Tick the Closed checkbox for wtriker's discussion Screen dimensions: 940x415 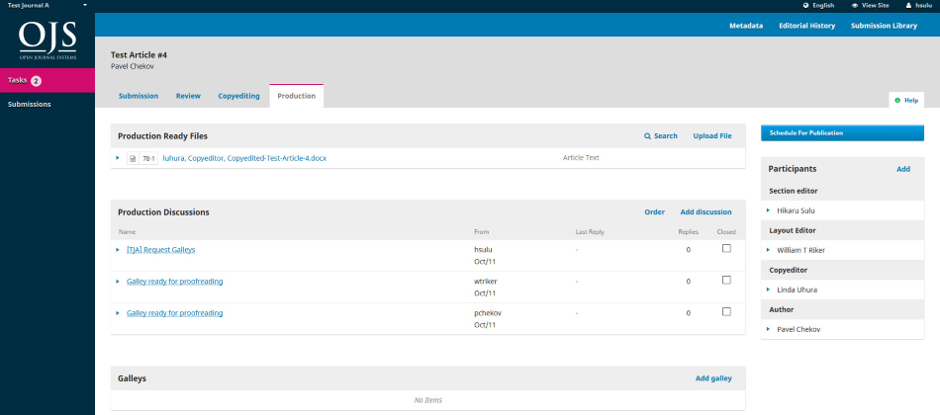click(726, 279)
